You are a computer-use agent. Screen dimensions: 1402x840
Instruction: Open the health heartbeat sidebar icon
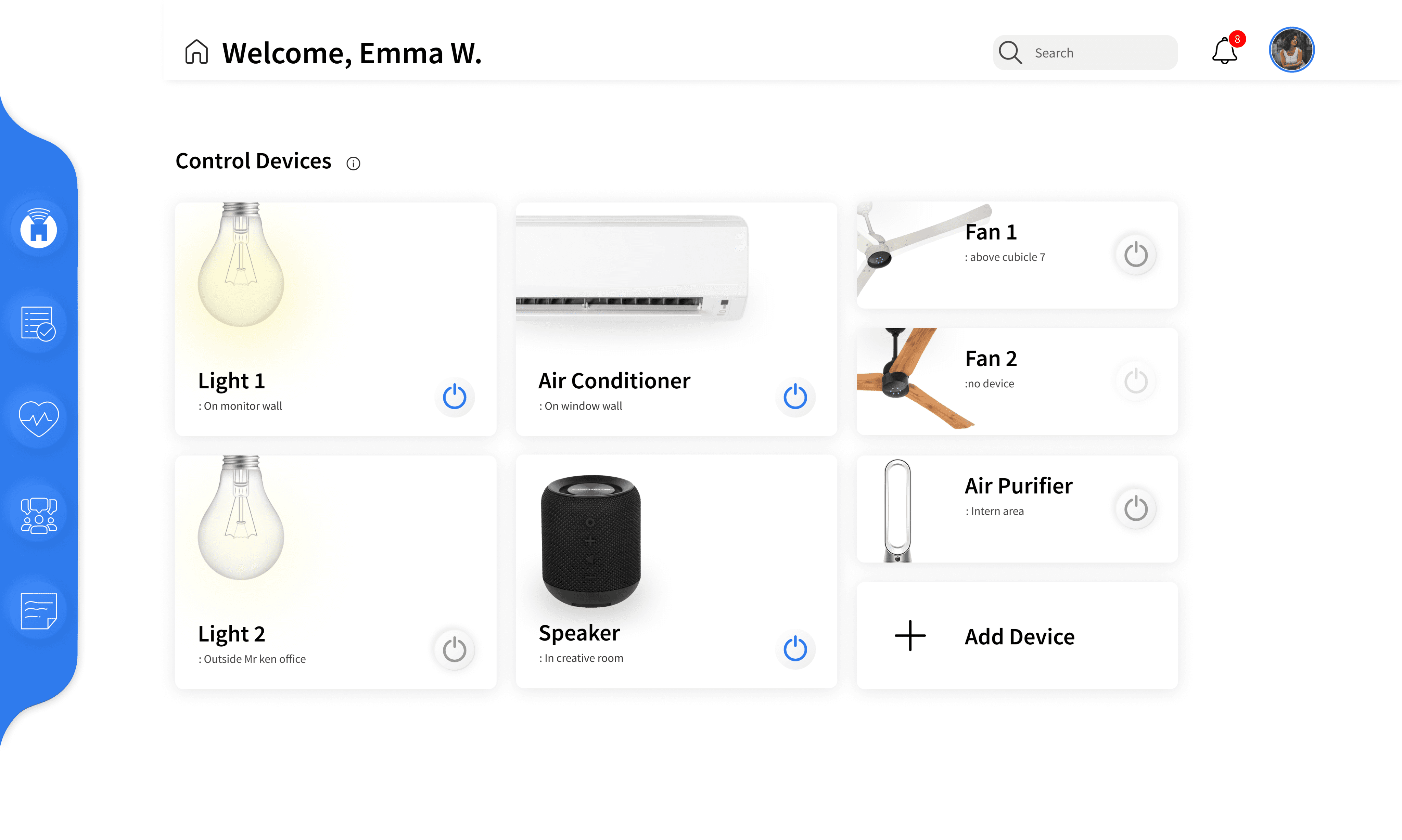point(38,419)
